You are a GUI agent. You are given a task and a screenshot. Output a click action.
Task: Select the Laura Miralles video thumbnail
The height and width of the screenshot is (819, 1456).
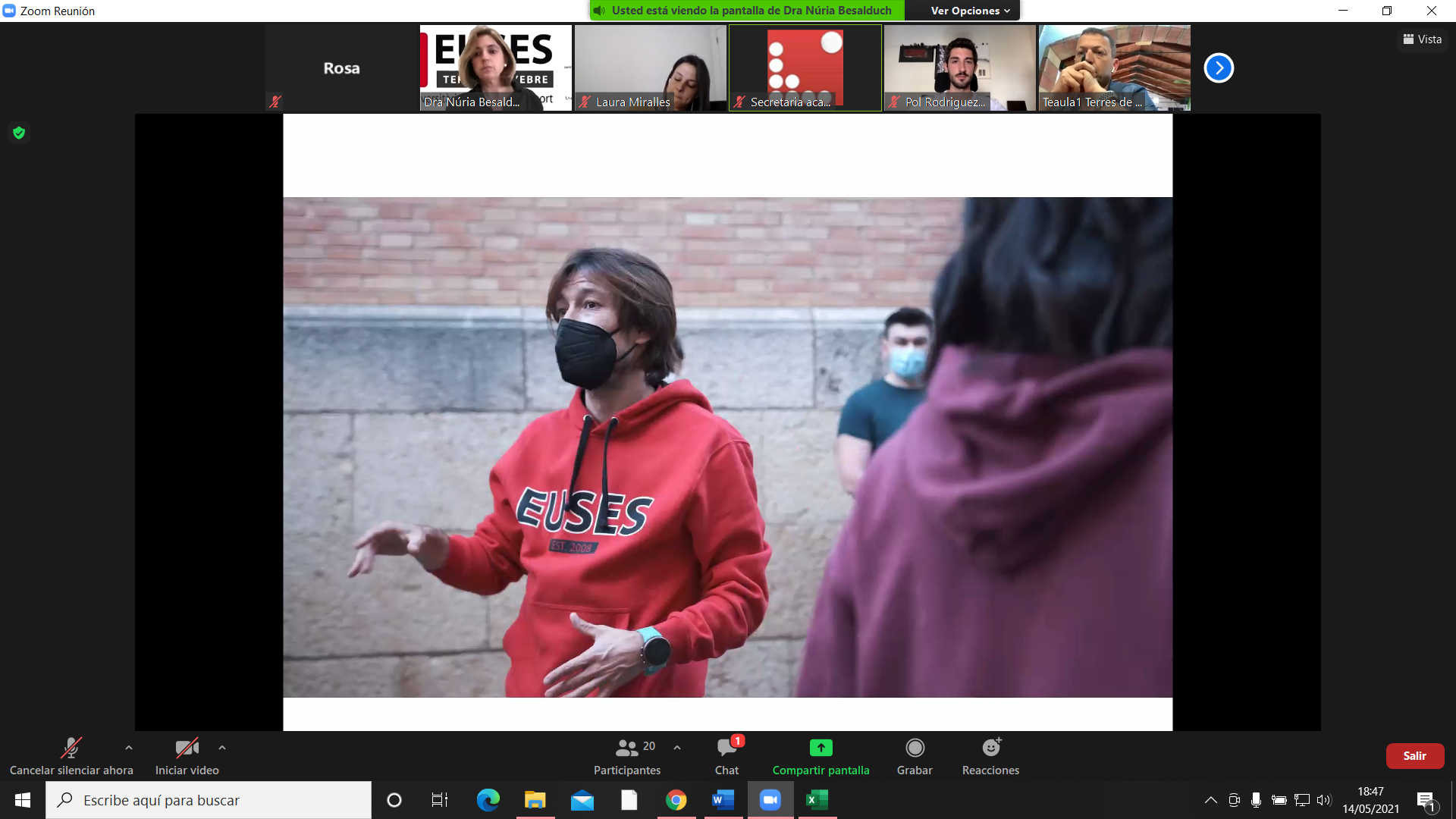650,68
